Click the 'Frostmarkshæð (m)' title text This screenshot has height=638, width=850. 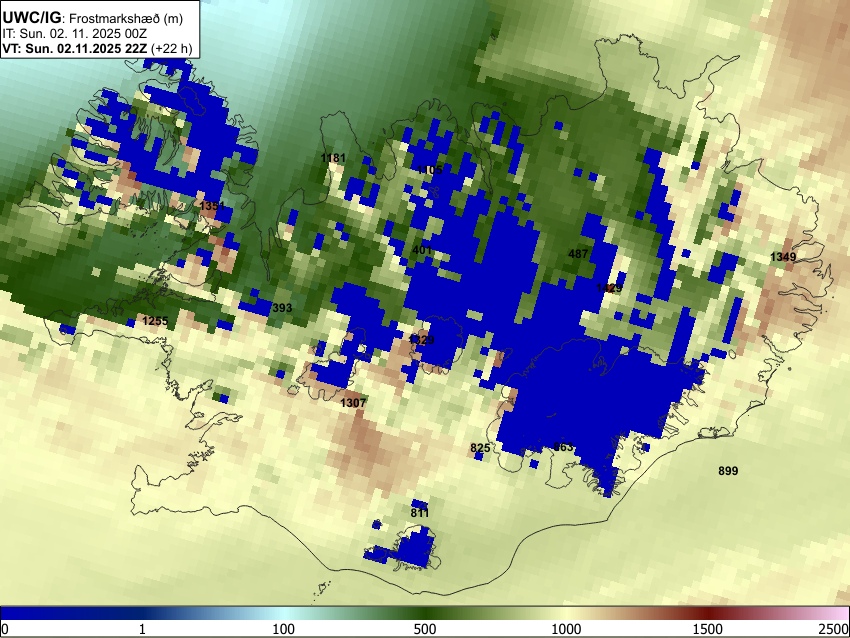point(126,18)
